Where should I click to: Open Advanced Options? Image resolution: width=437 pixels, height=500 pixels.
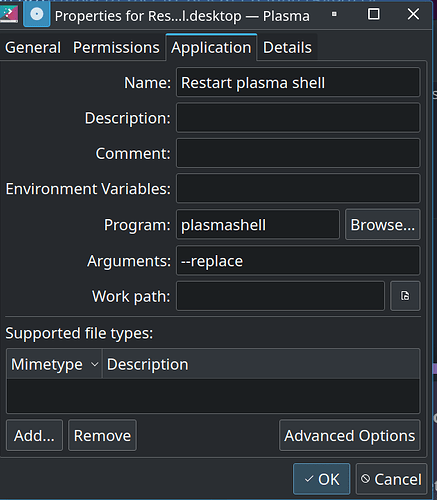[350, 435]
